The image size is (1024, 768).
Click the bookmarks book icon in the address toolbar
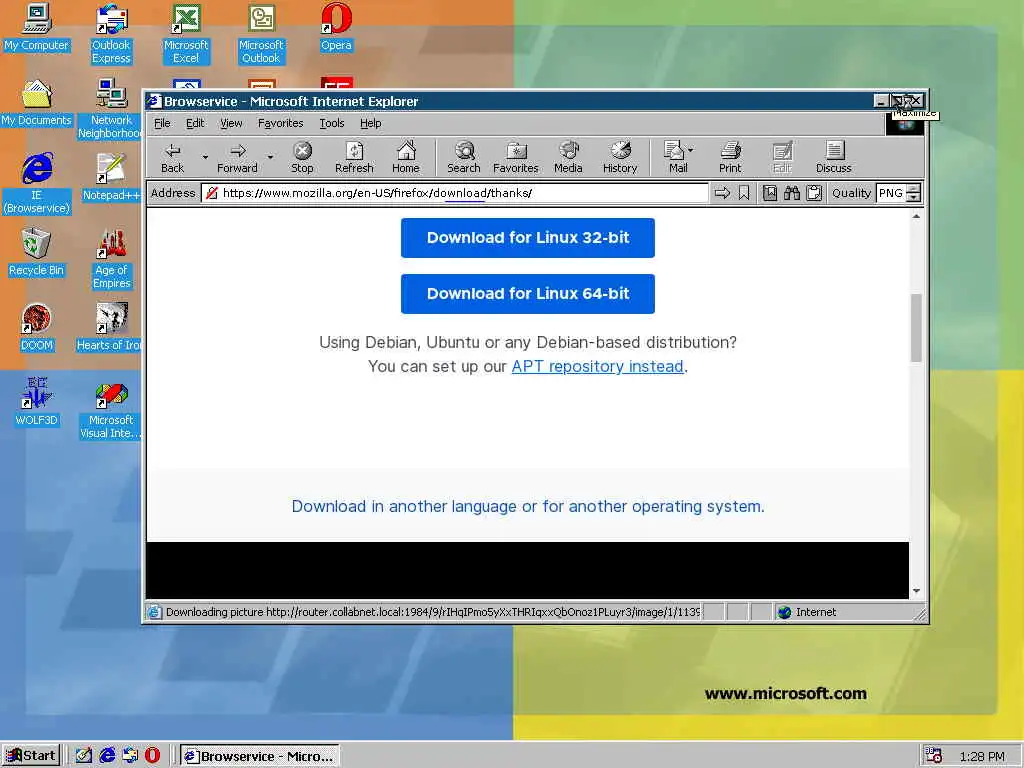coord(770,193)
